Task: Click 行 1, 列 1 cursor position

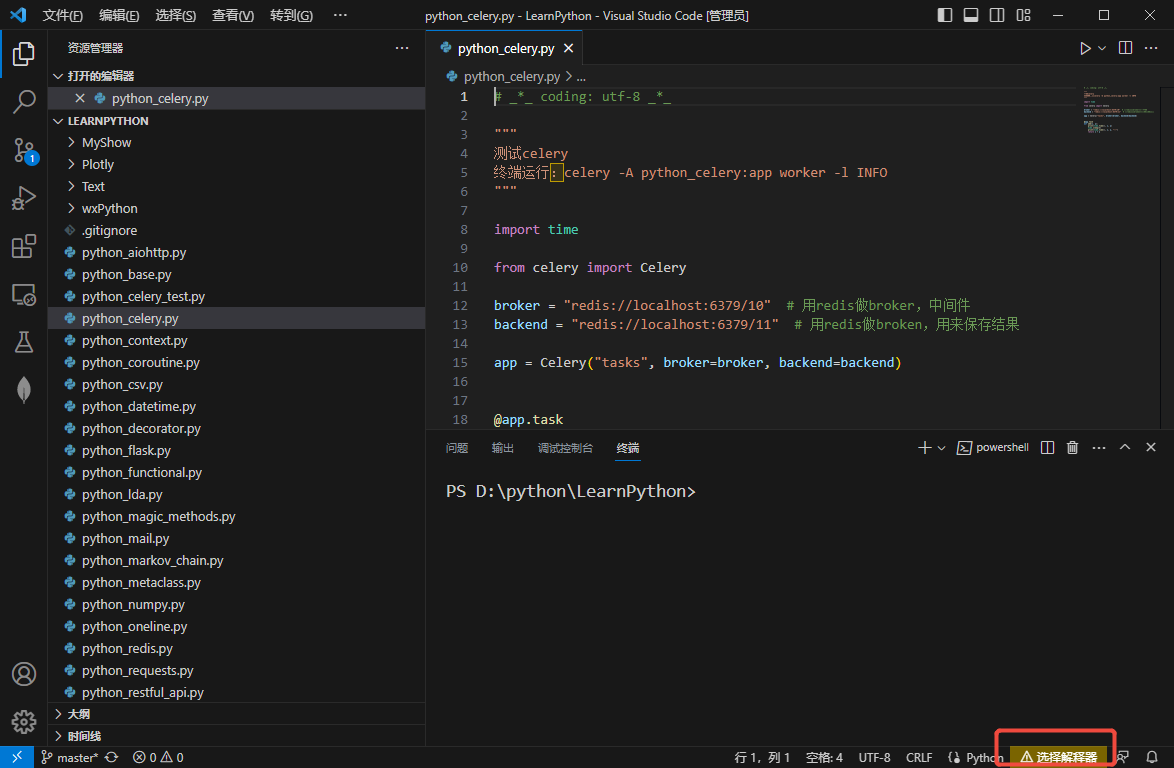Action: click(x=761, y=757)
